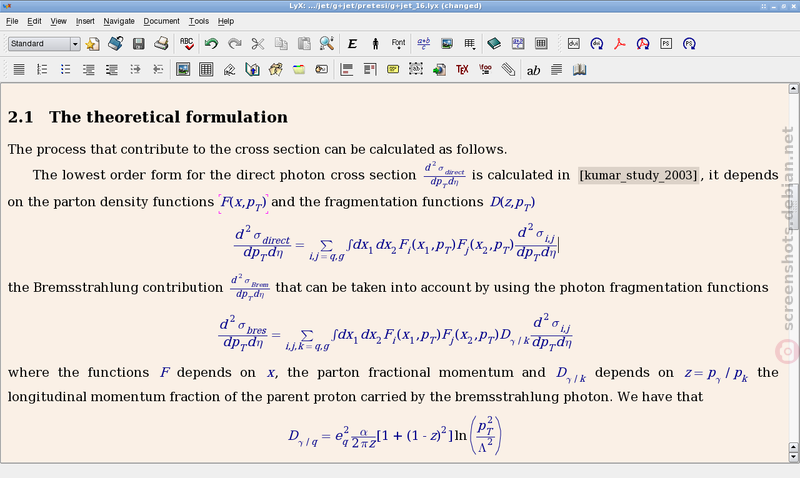Open the Navigate menu

point(119,21)
